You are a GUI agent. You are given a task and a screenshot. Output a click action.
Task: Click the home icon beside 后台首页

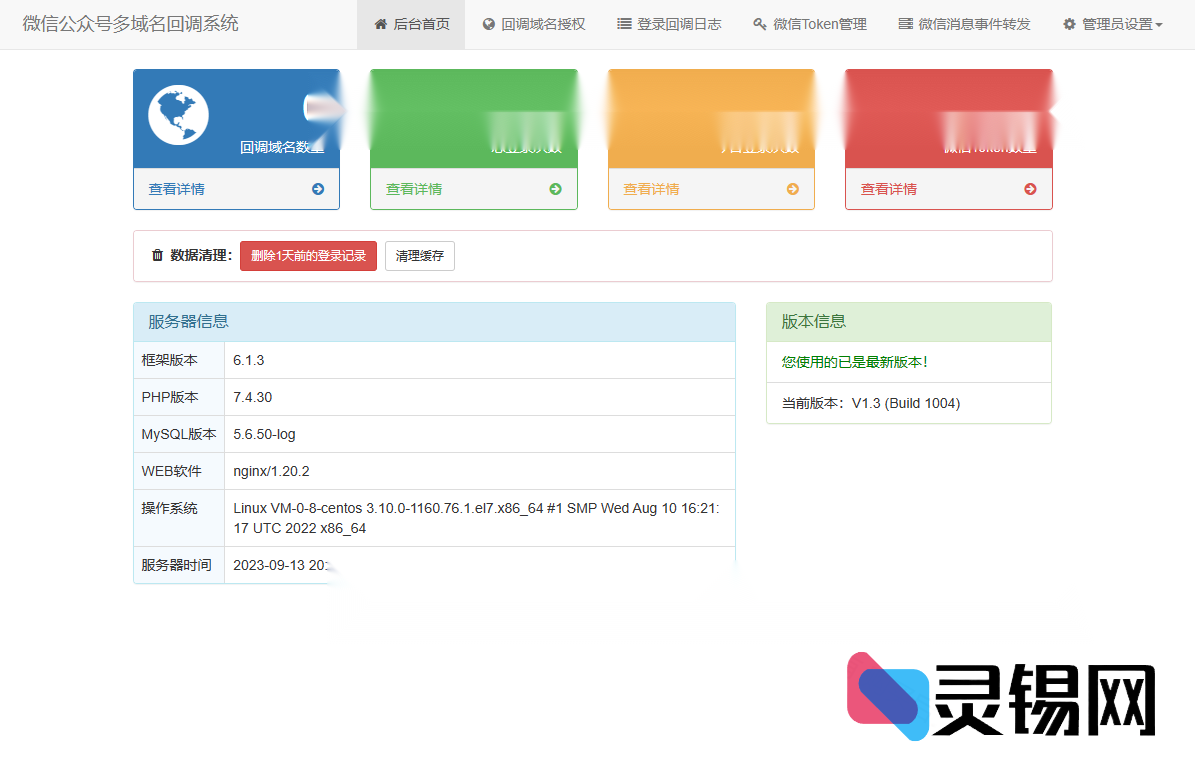380,23
